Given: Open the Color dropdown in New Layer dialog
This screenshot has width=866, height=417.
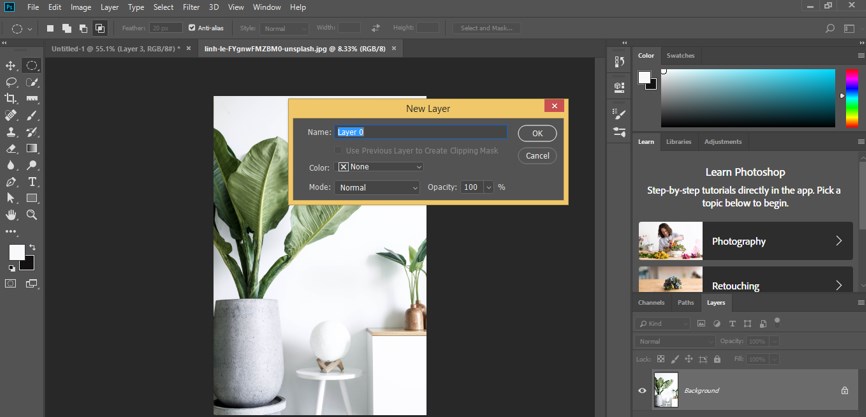Looking at the screenshot, I should click(x=380, y=167).
